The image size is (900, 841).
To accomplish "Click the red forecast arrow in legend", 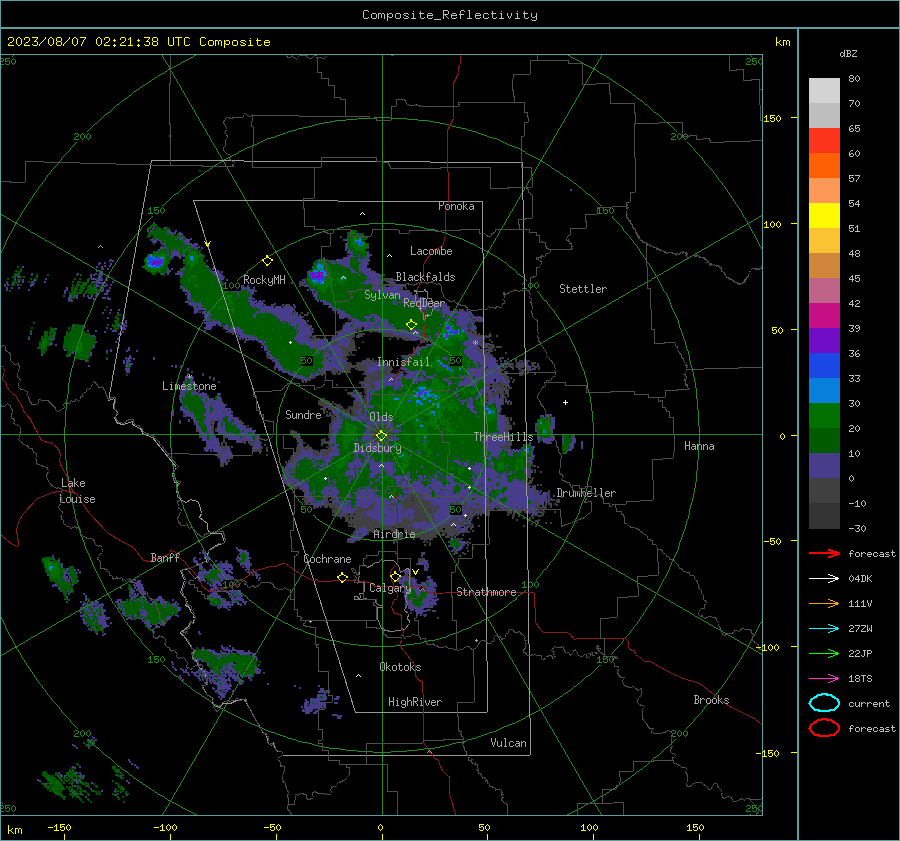I will pyautogui.click(x=824, y=553).
